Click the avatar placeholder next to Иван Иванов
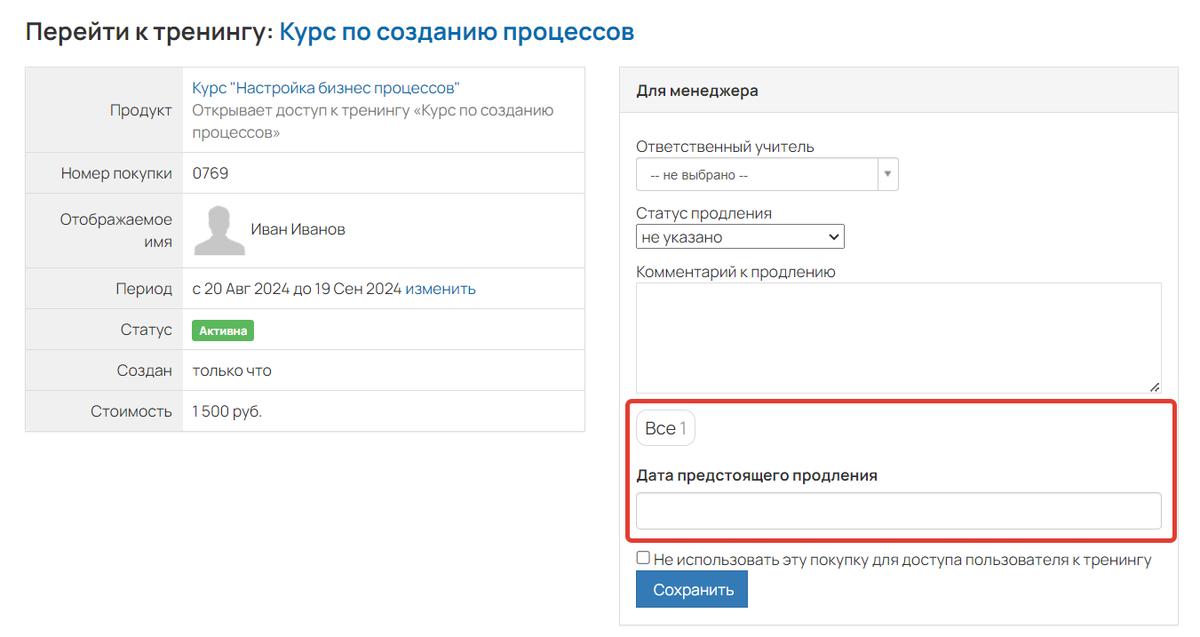This screenshot has height=637, width=1200. coord(218,230)
